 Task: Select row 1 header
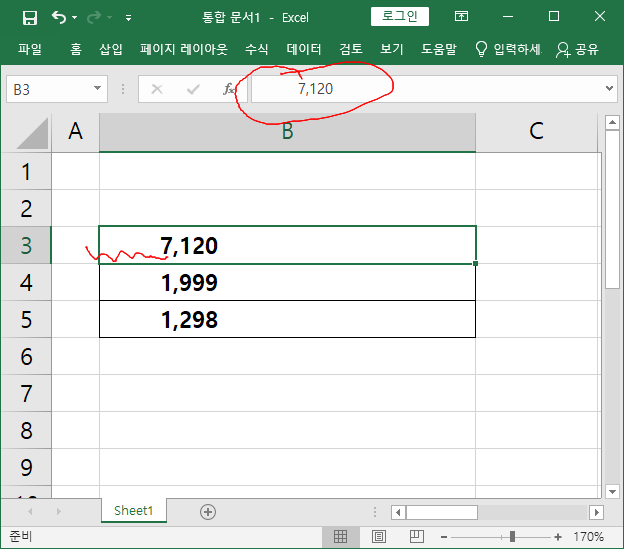[x=26, y=171]
